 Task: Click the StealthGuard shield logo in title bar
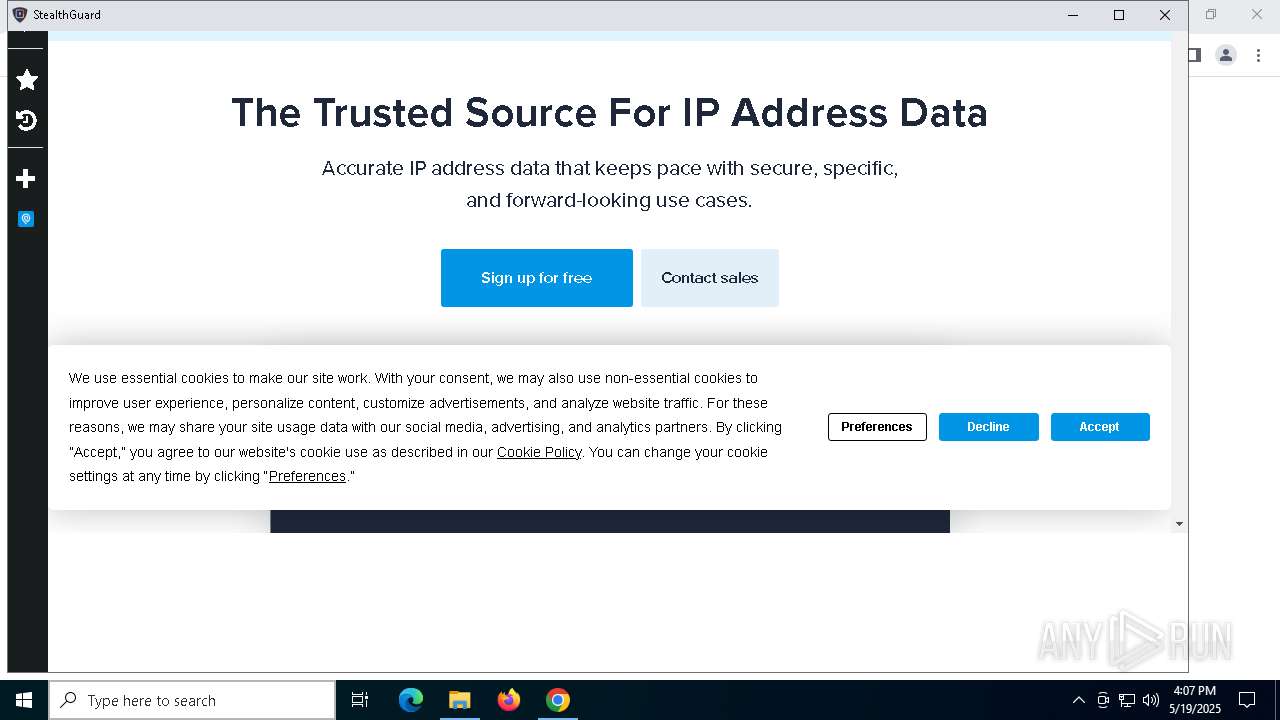(x=19, y=15)
